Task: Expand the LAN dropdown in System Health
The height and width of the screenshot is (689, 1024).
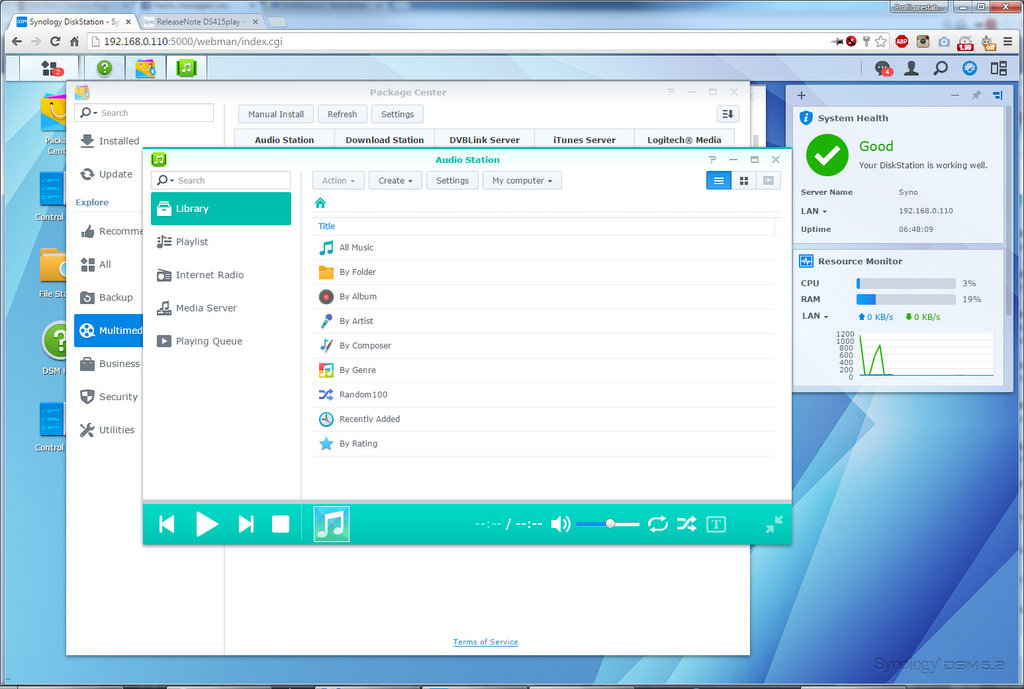Action: point(814,212)
